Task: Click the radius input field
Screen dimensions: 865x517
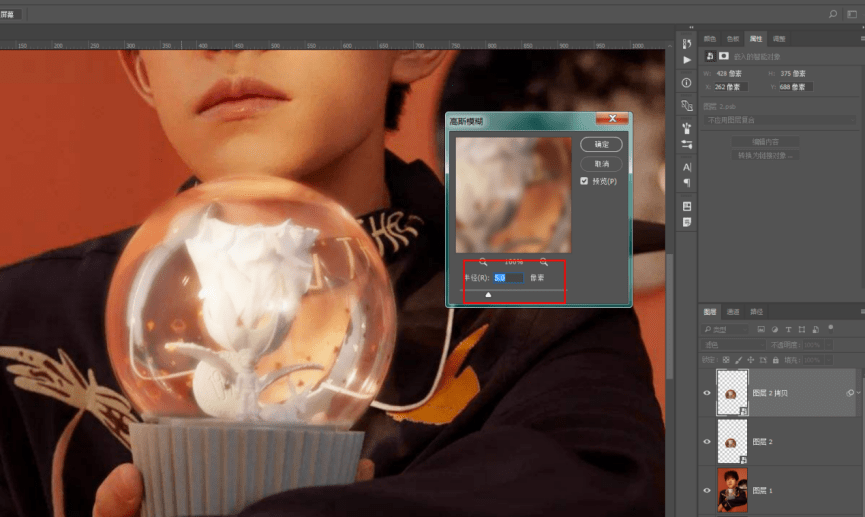Action: click(508, 278)
